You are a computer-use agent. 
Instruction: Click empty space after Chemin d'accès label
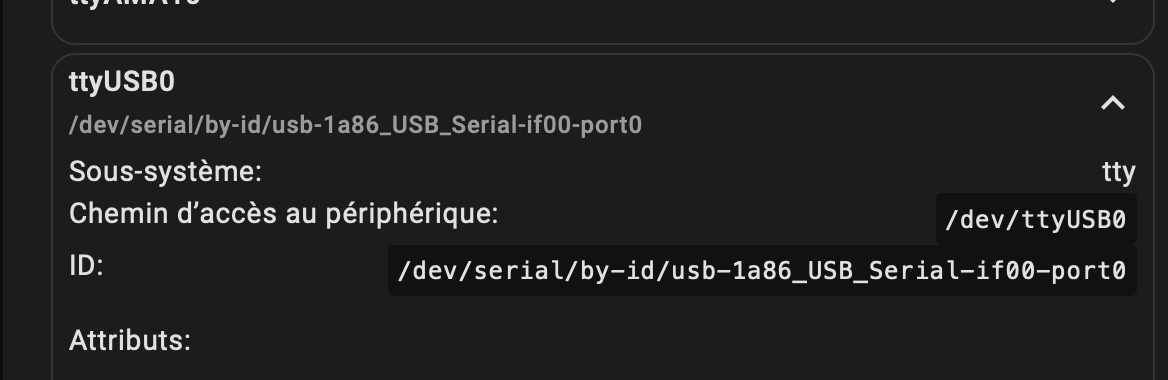point(717,215)
